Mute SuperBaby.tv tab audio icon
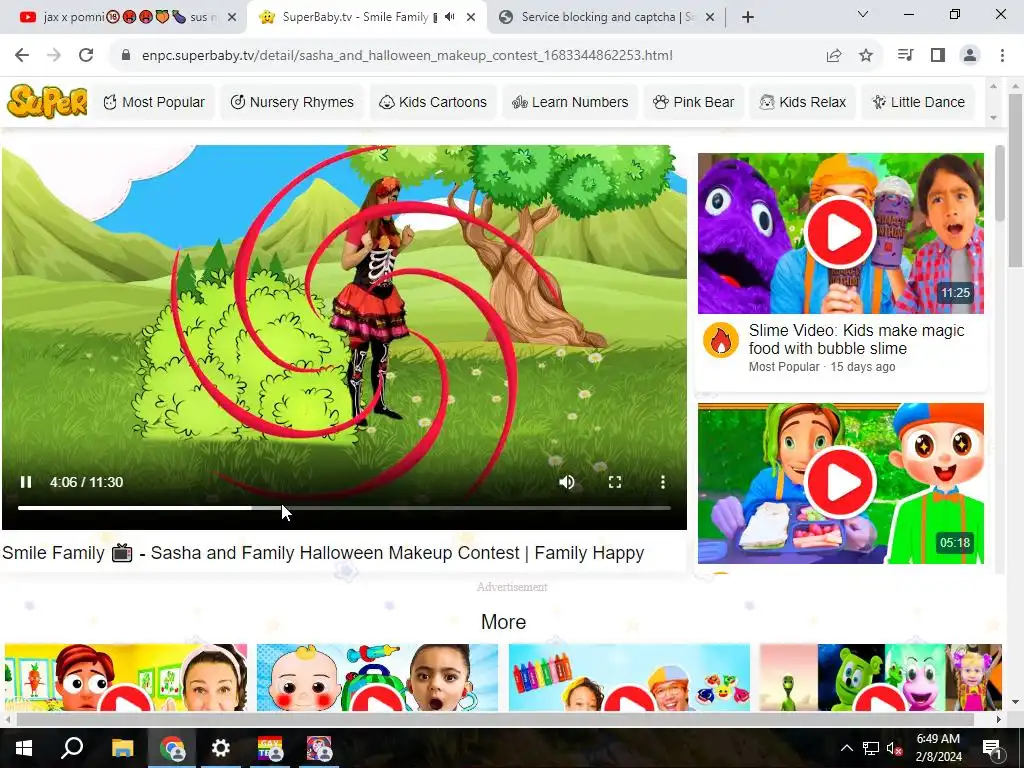The width and height of the screenshot is (1024, 768). 449,17
